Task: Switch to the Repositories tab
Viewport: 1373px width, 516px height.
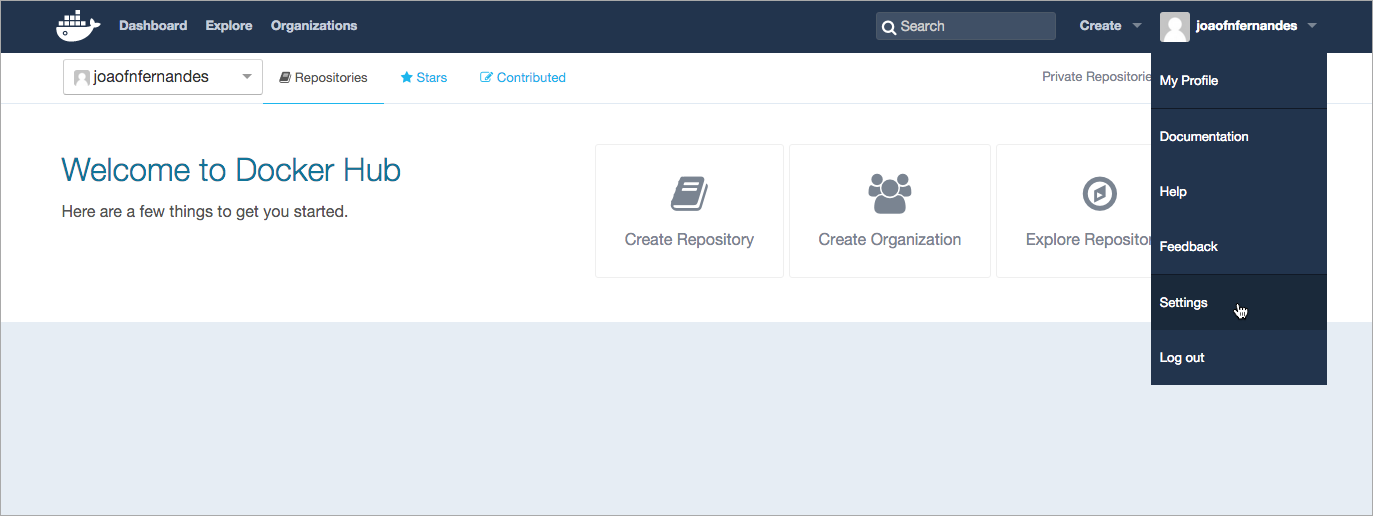Action: click(323, 78)
